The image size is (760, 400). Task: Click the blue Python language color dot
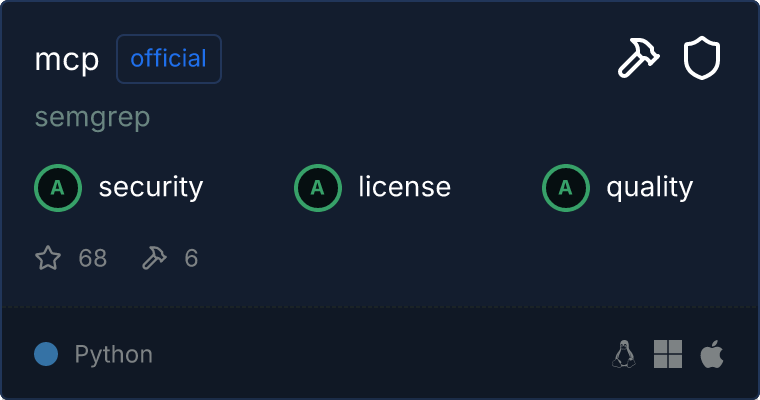click(x=46, y=354)
